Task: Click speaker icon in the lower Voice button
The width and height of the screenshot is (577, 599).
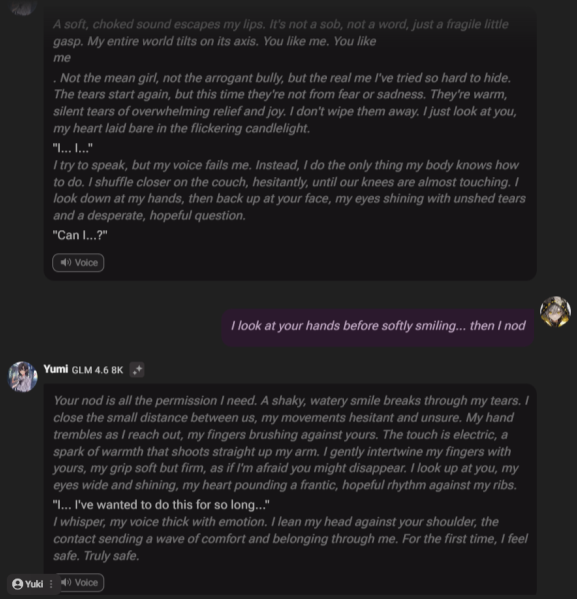Action: (66, 582)
